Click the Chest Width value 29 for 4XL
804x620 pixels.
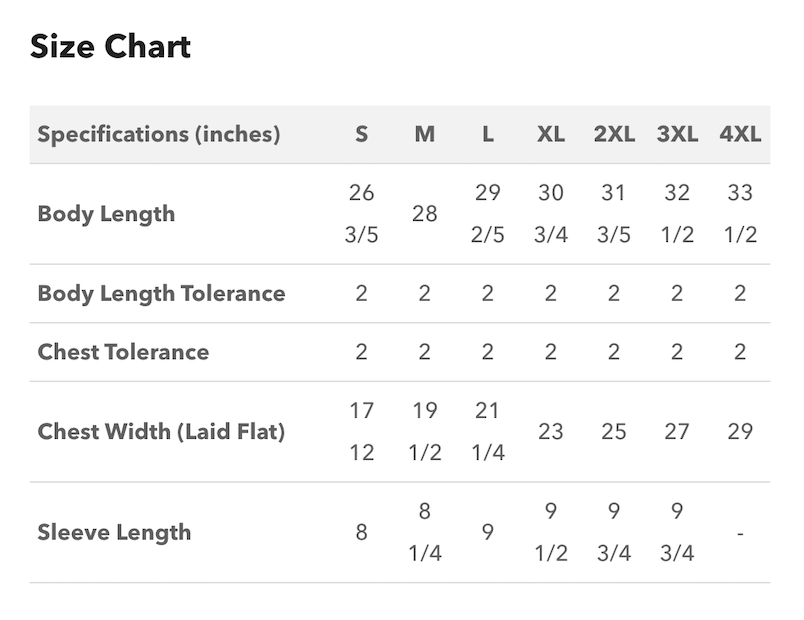tap(740, 432)
